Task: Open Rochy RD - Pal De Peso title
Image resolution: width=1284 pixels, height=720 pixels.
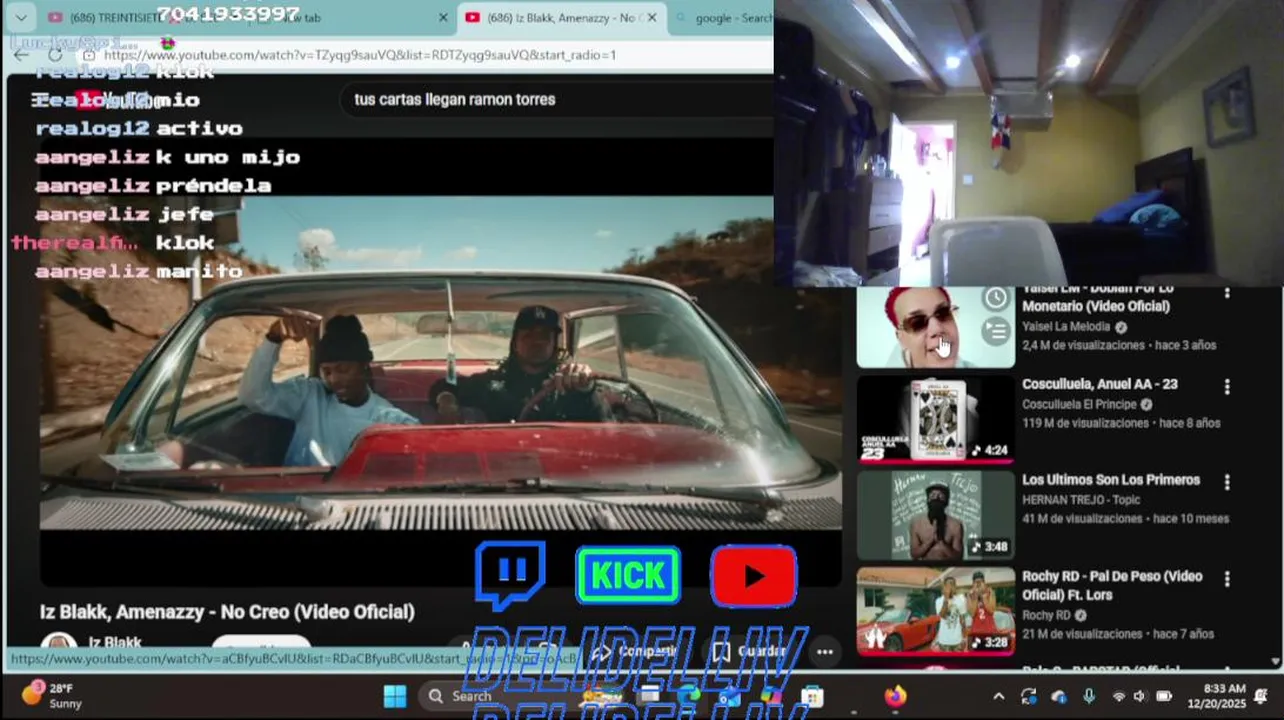Action: [1112, 585]
